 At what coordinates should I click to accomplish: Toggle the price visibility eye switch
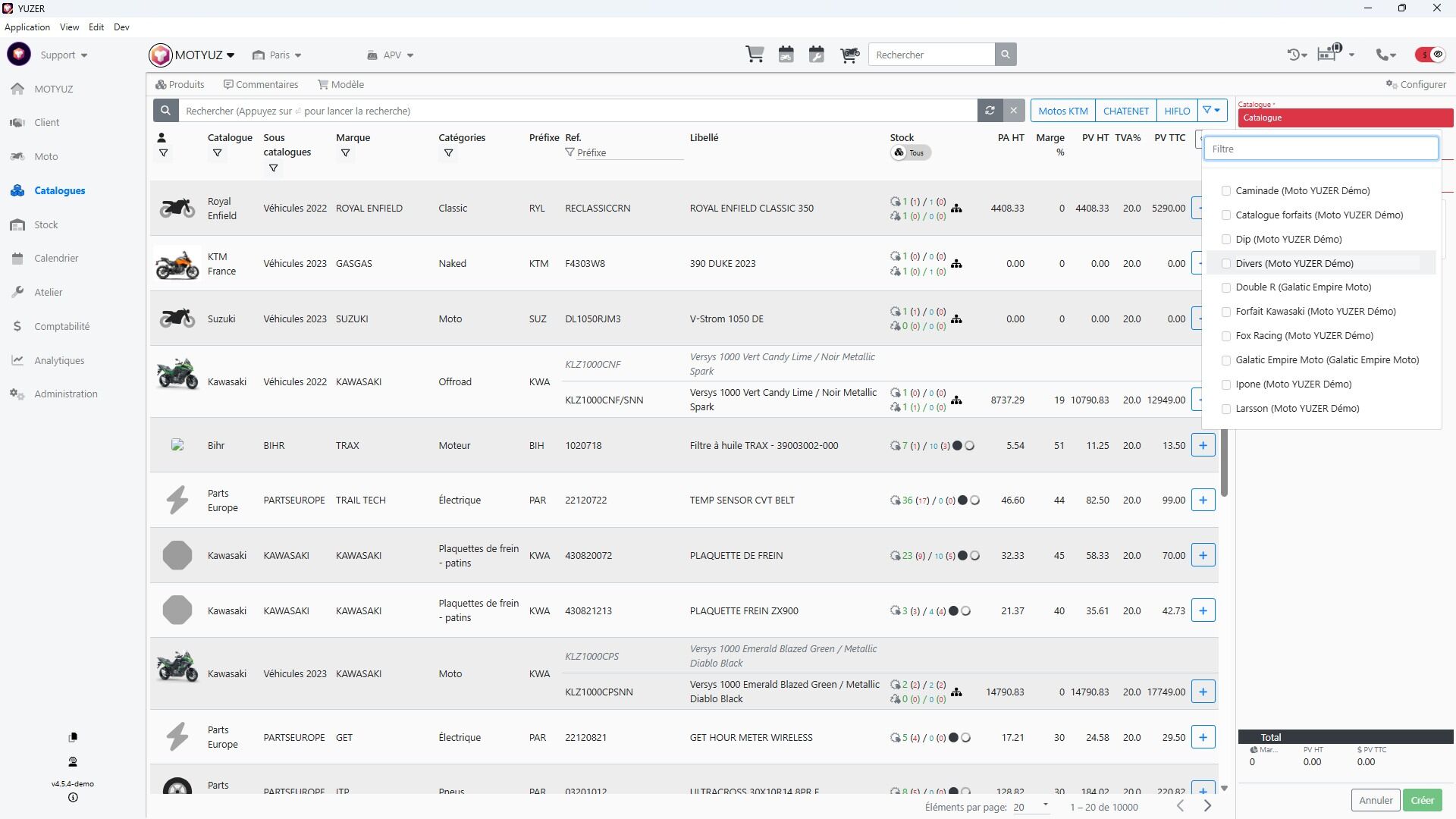point(1430,55)
